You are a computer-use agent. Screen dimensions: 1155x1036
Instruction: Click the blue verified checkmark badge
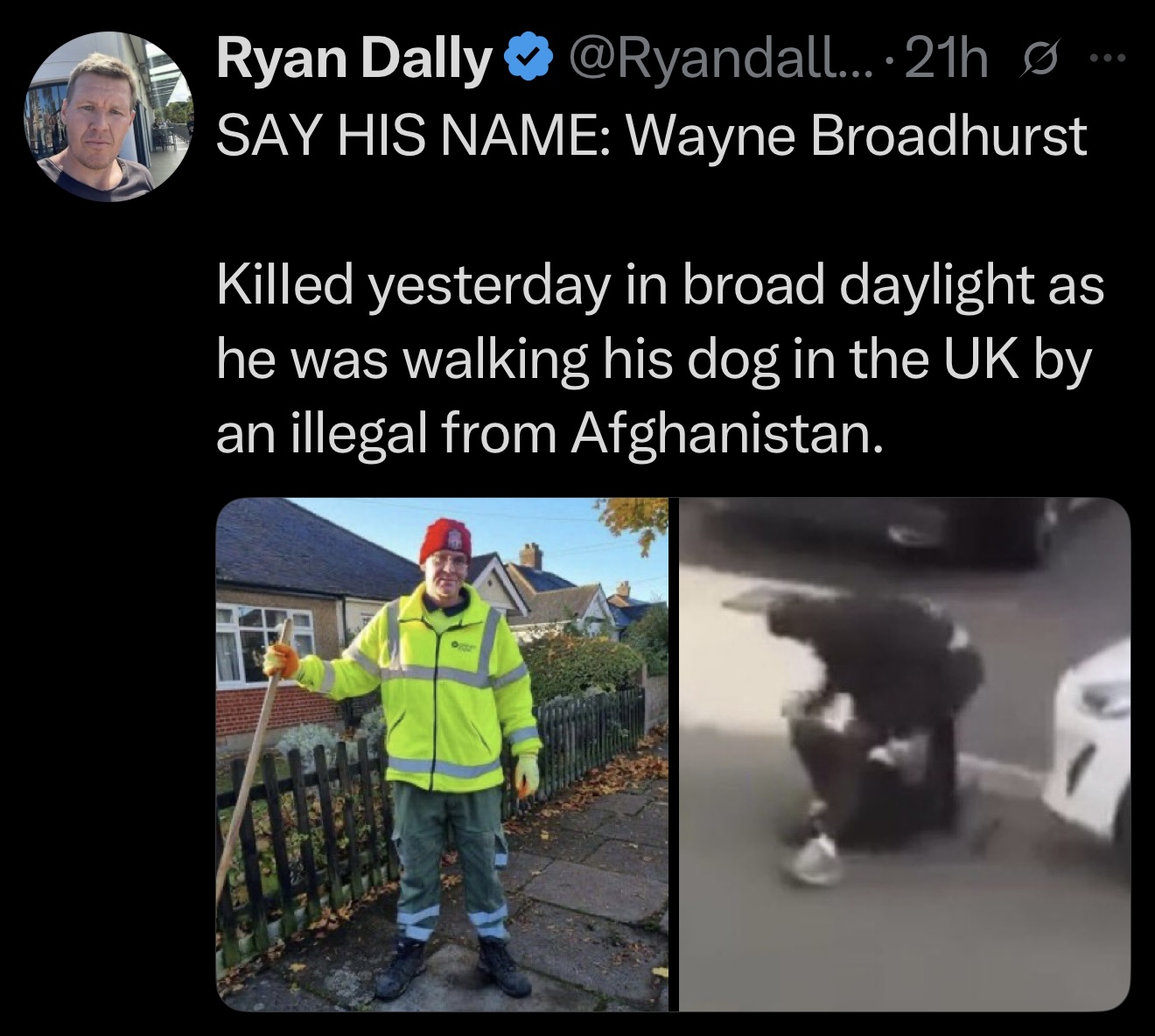[525, 60]
